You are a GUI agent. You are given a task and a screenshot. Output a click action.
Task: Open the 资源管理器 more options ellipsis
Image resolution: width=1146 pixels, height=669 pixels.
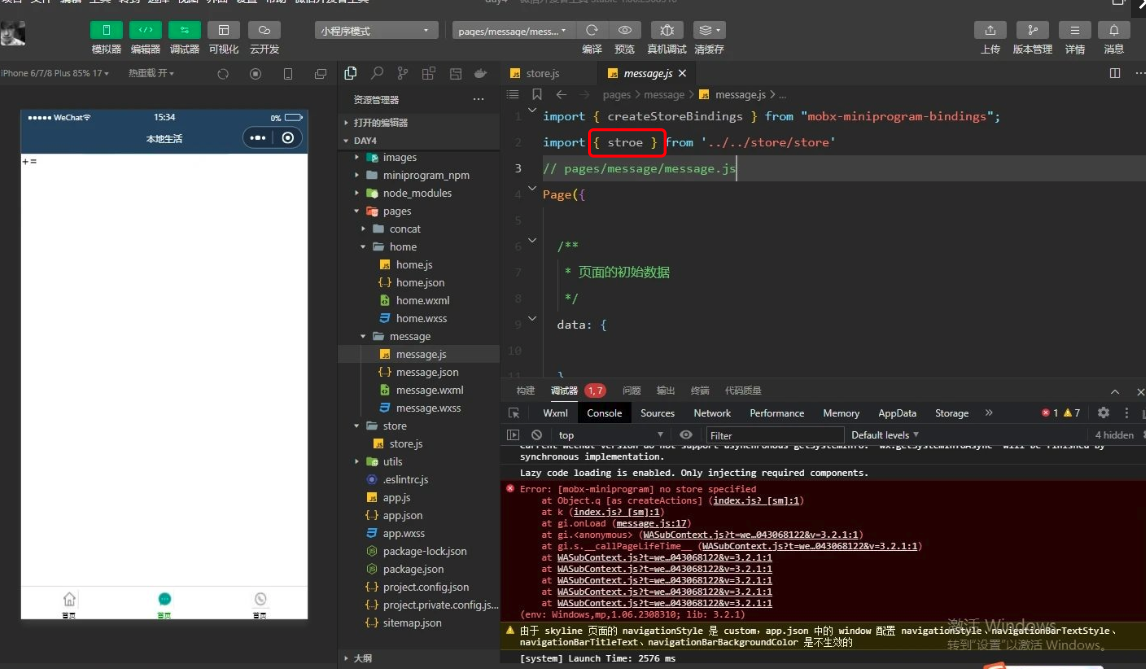(x=478, y=99)
